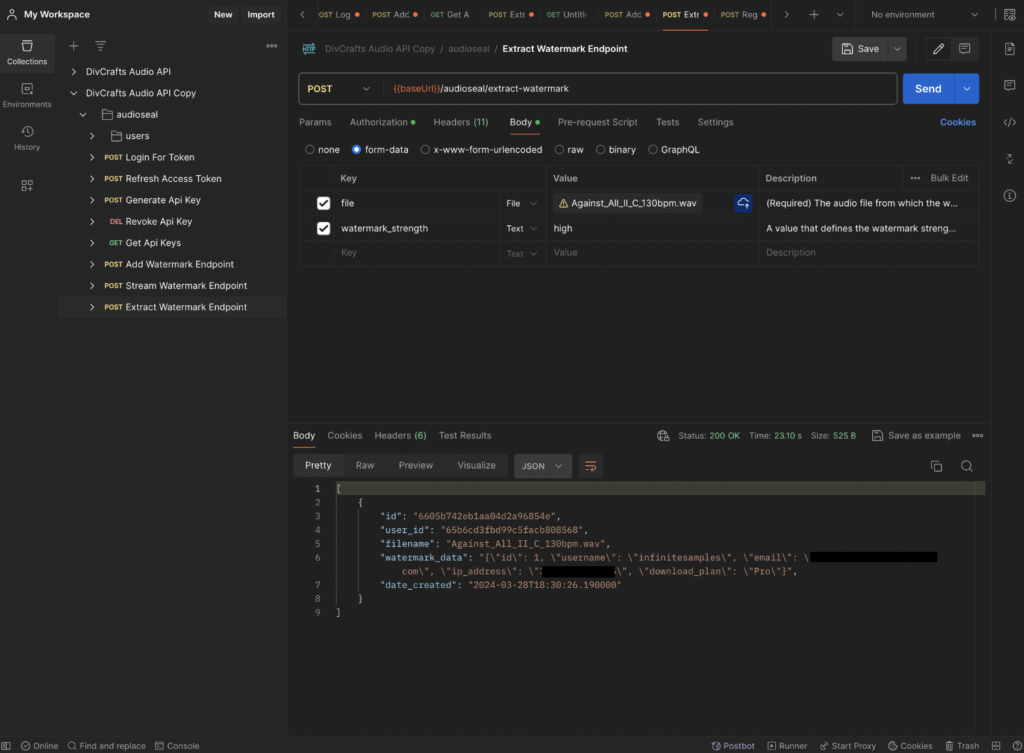Open the History sidebar panel
1024x753 pixels.
pos(27,138)
